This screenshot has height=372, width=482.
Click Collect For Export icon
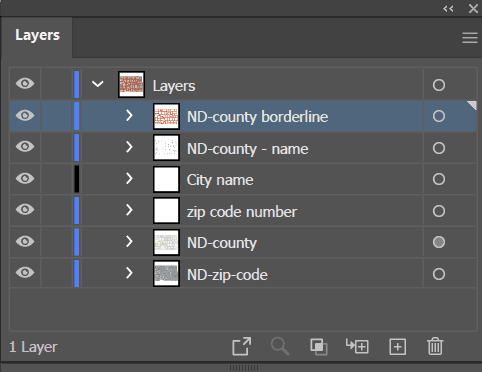tap(242, 346)
